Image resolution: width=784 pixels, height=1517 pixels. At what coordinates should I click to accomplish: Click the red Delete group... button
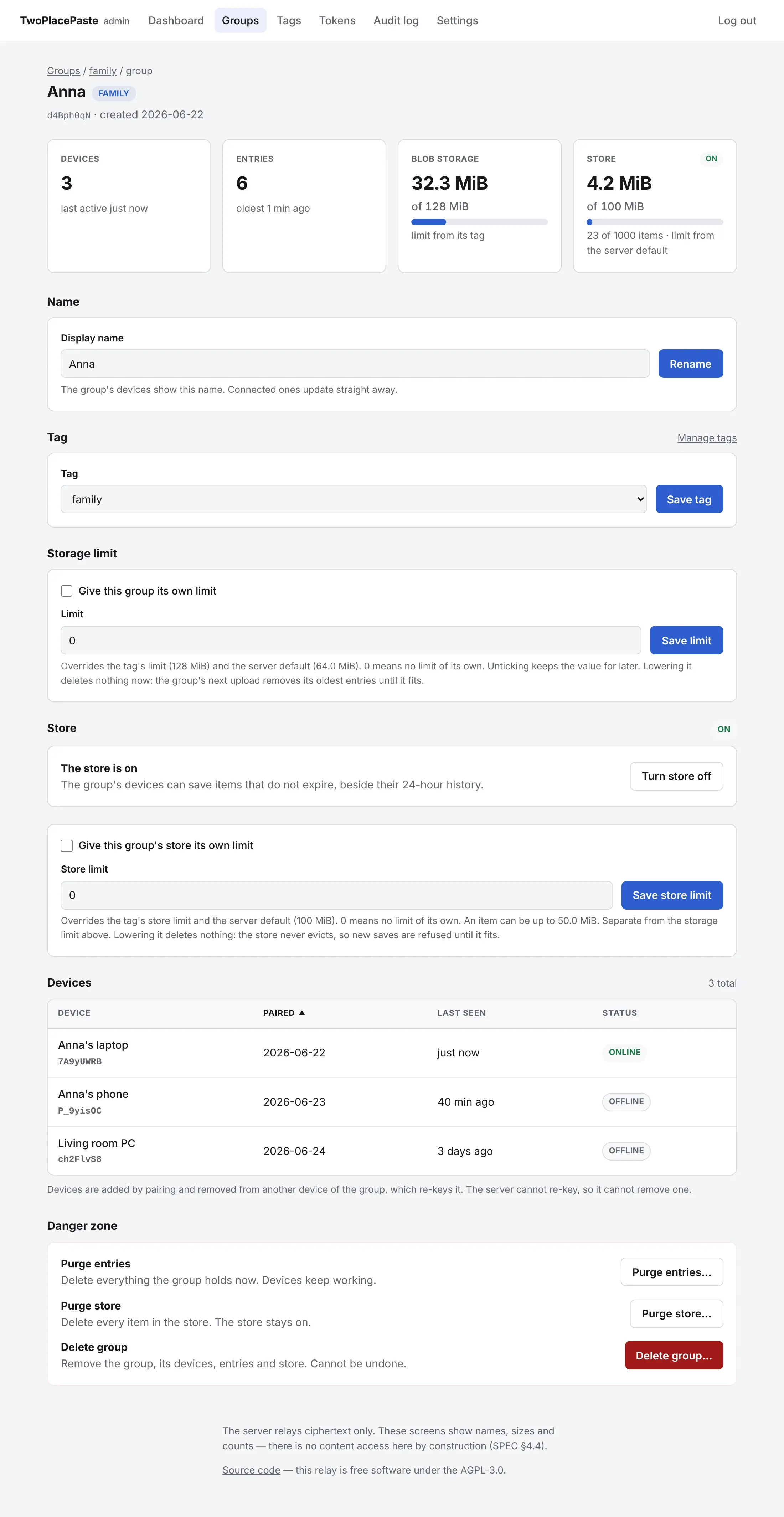[x=674, y=1356]
